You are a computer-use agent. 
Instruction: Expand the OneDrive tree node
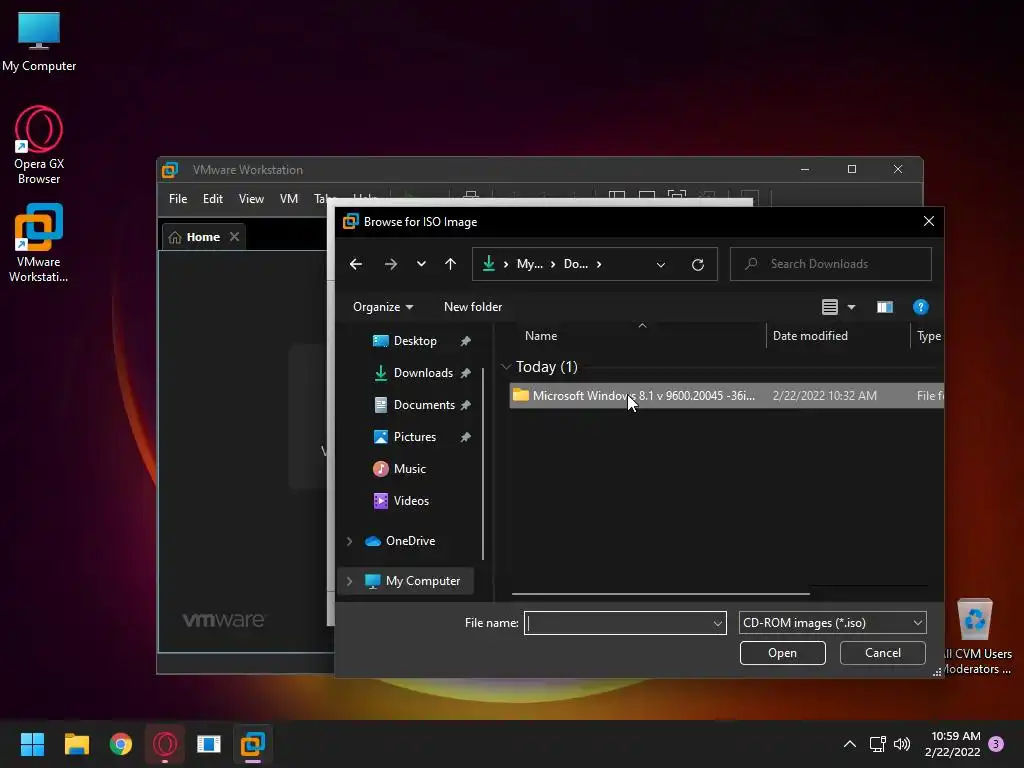coord(349,541)
